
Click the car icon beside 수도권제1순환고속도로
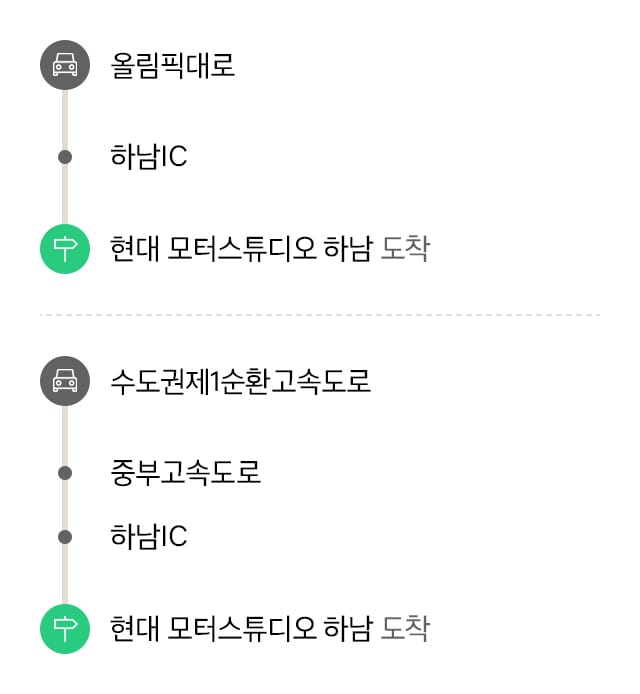click(x=65, y=380)
